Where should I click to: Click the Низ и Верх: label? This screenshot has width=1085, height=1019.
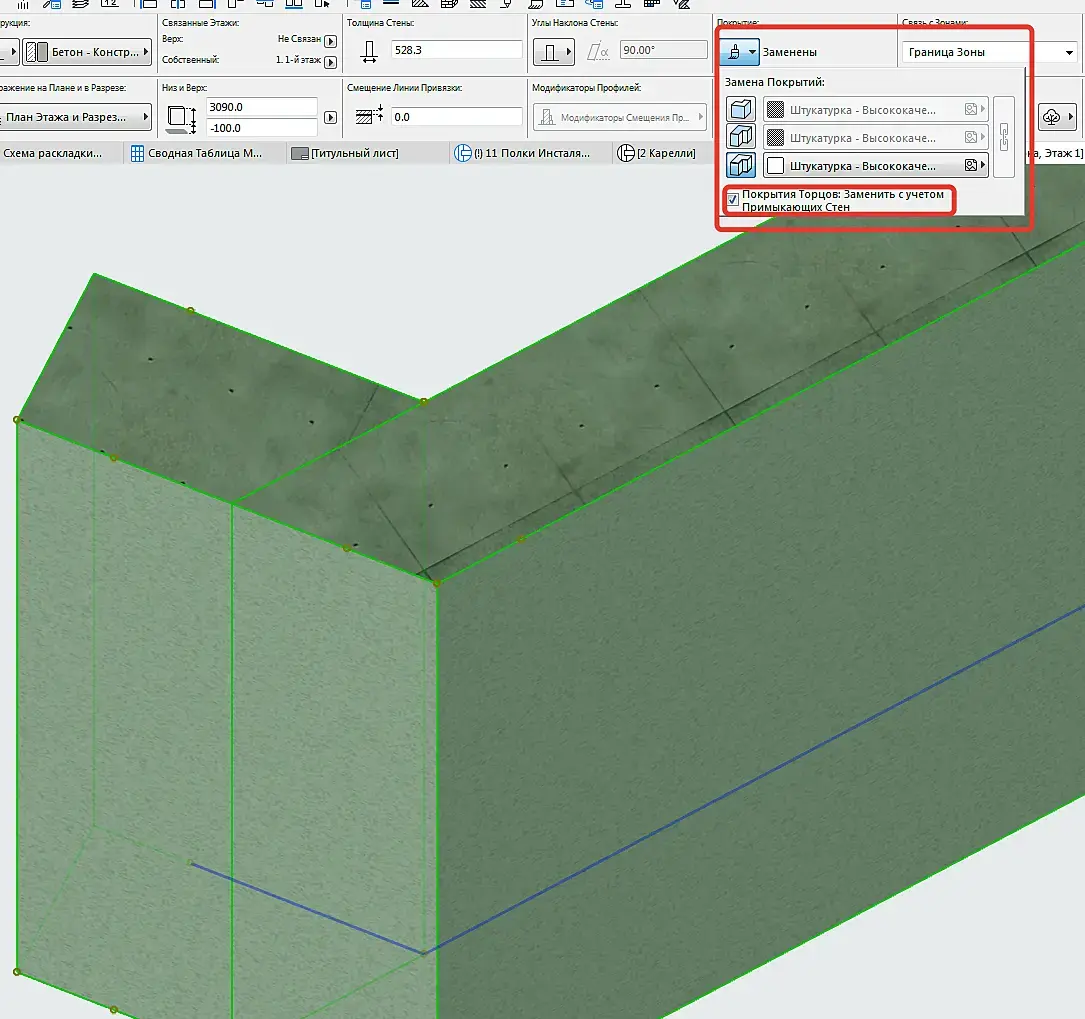pos(185,88)
